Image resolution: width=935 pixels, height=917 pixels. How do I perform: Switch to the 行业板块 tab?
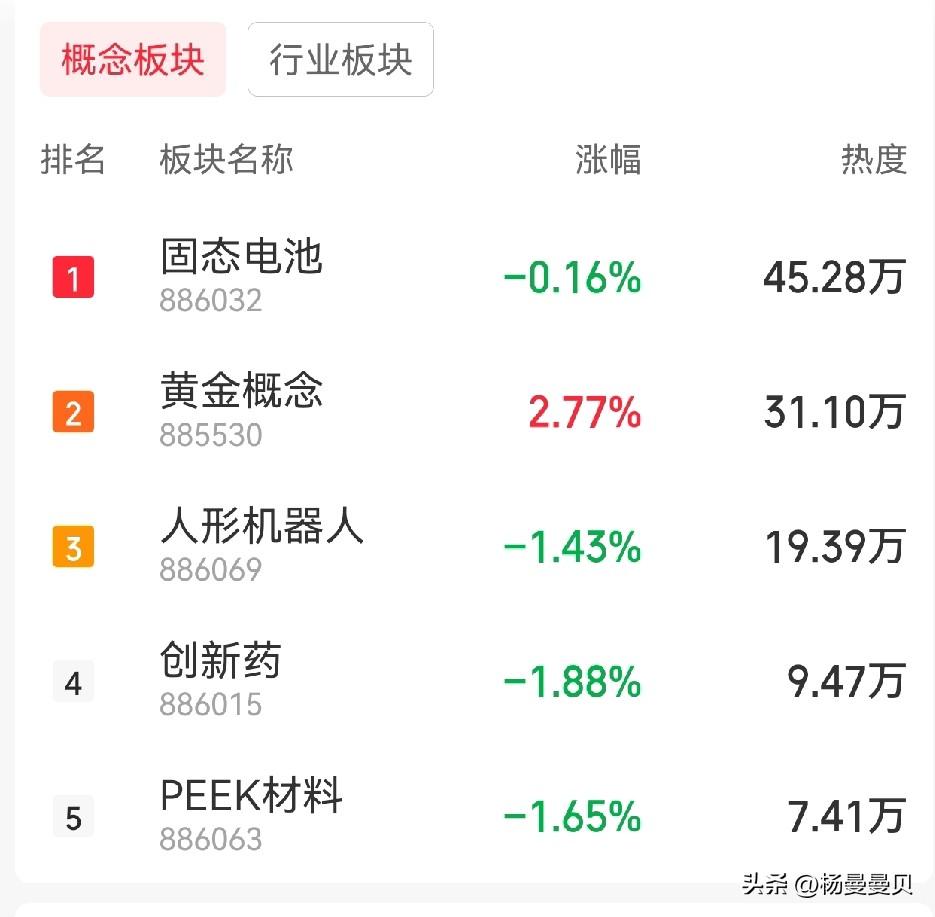point(340,60)
